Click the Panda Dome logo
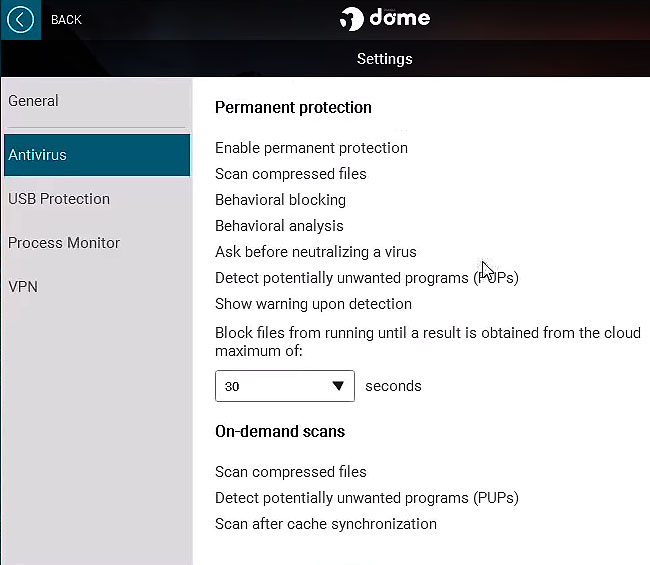This screenshot has height=565, width=650. tap(384, 19)
